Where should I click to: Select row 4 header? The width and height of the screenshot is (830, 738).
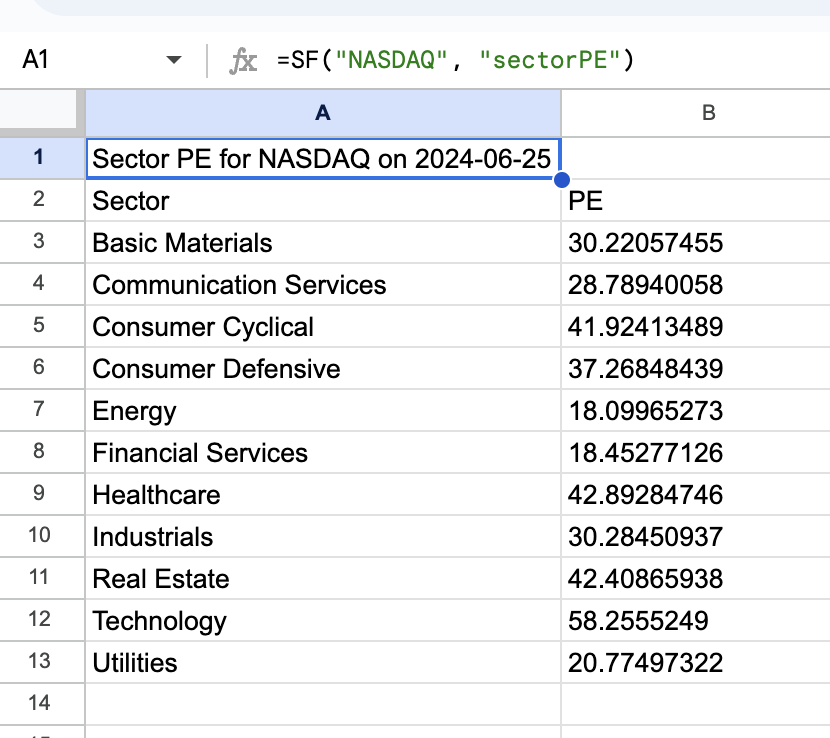[42, 284]
